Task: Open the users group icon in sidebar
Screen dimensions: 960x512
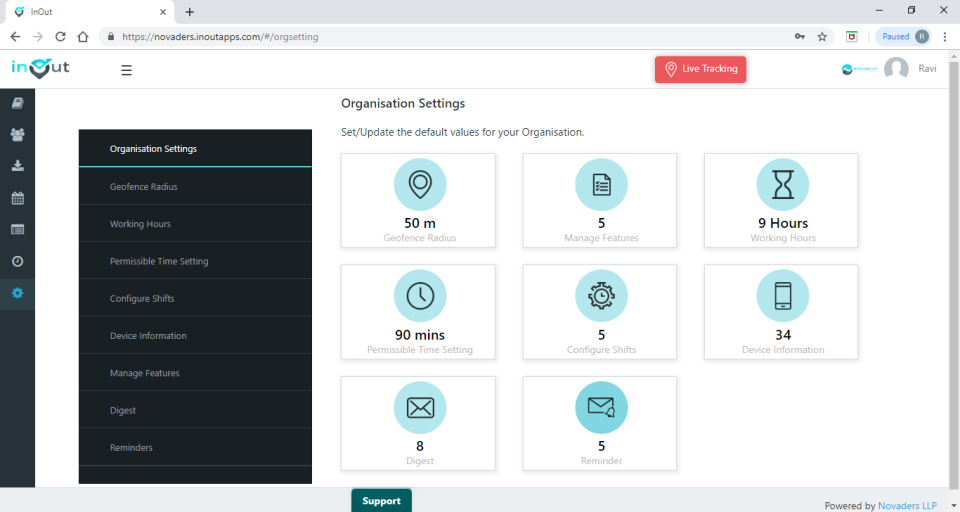Action: [x=18, y=135]
